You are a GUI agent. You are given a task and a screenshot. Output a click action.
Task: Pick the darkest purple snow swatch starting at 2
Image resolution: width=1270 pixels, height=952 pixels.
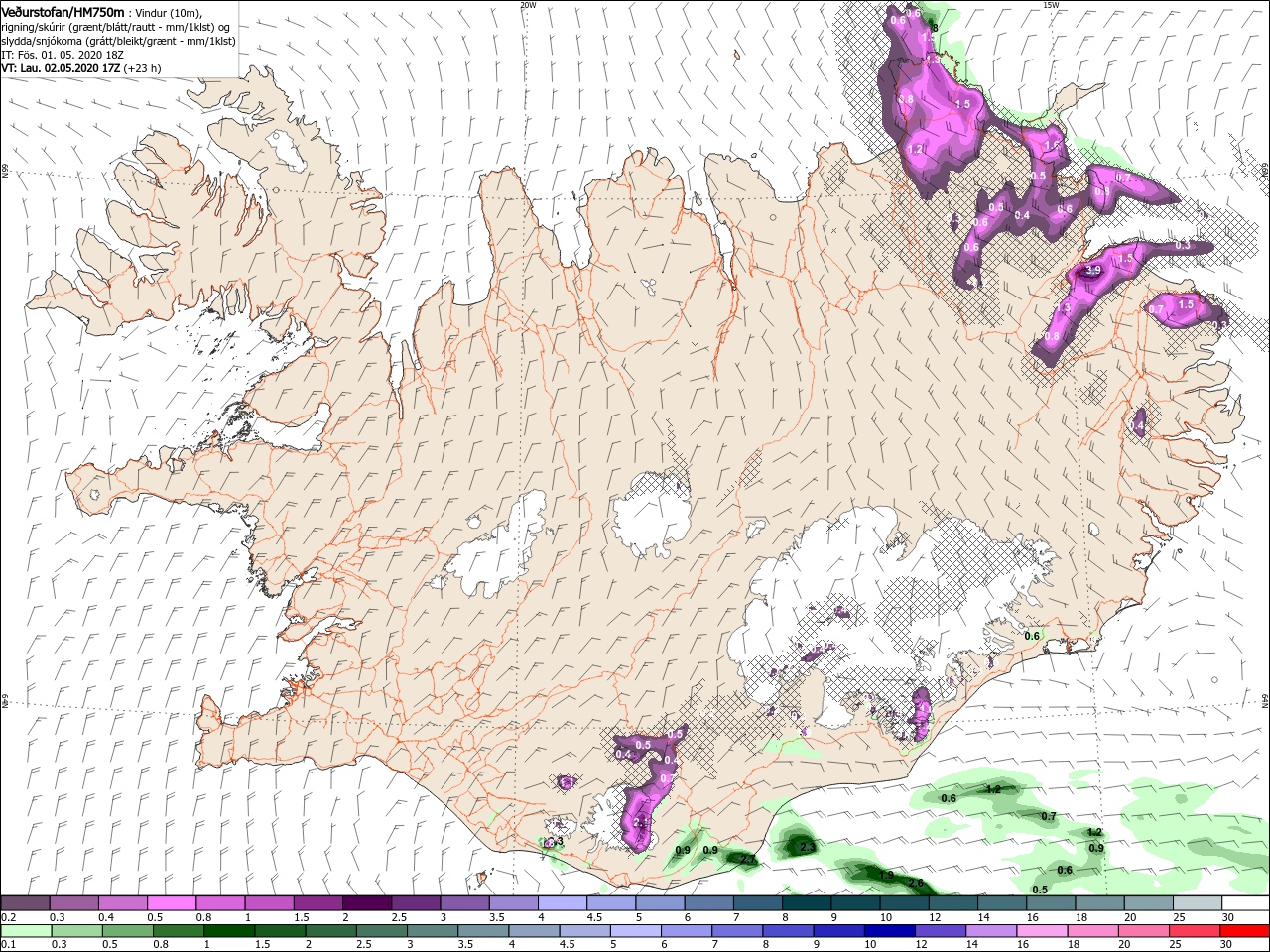pyautogui.click(x=366, y=903)
